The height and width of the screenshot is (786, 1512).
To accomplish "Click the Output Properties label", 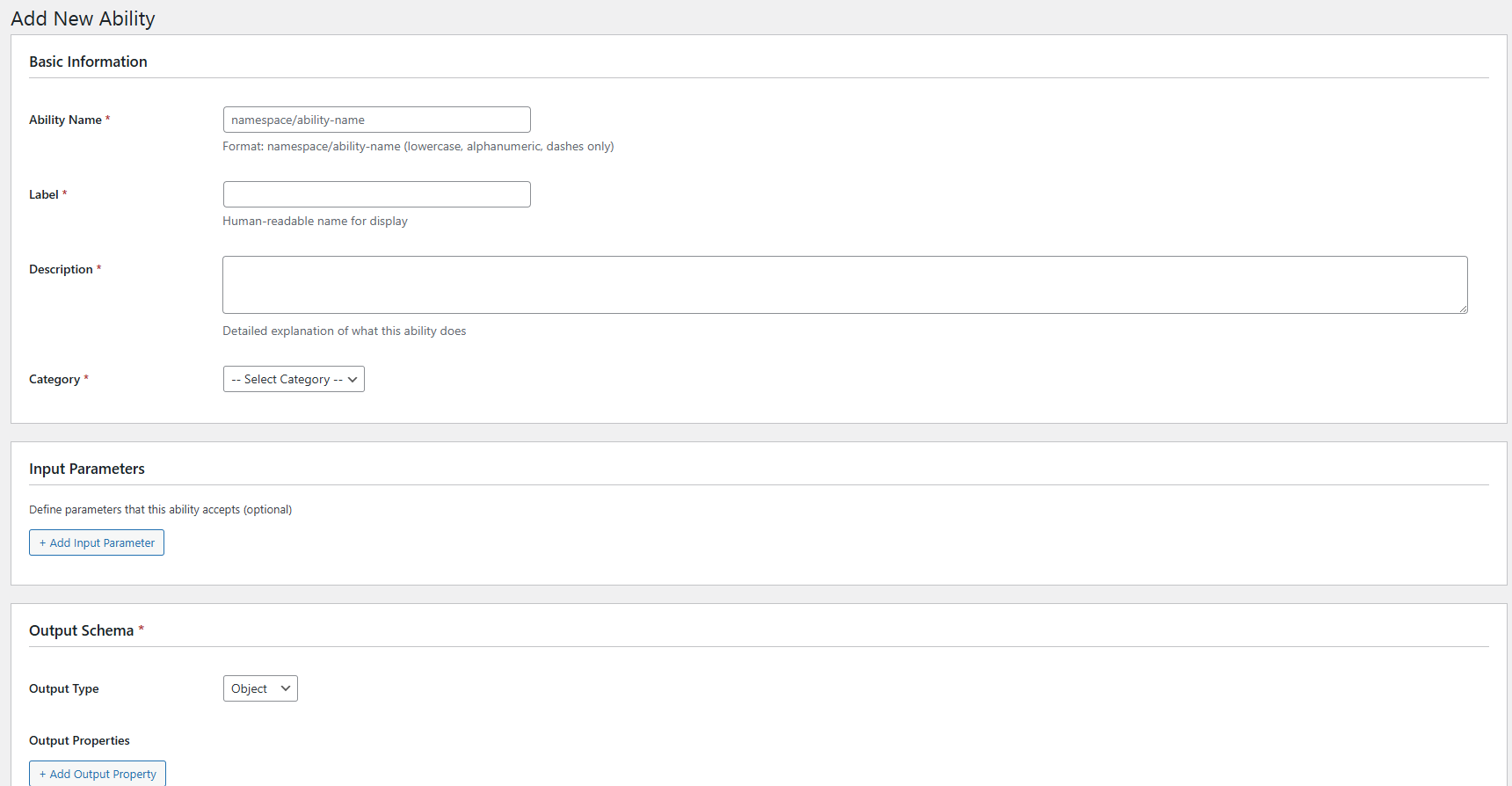I will (79, 740).
